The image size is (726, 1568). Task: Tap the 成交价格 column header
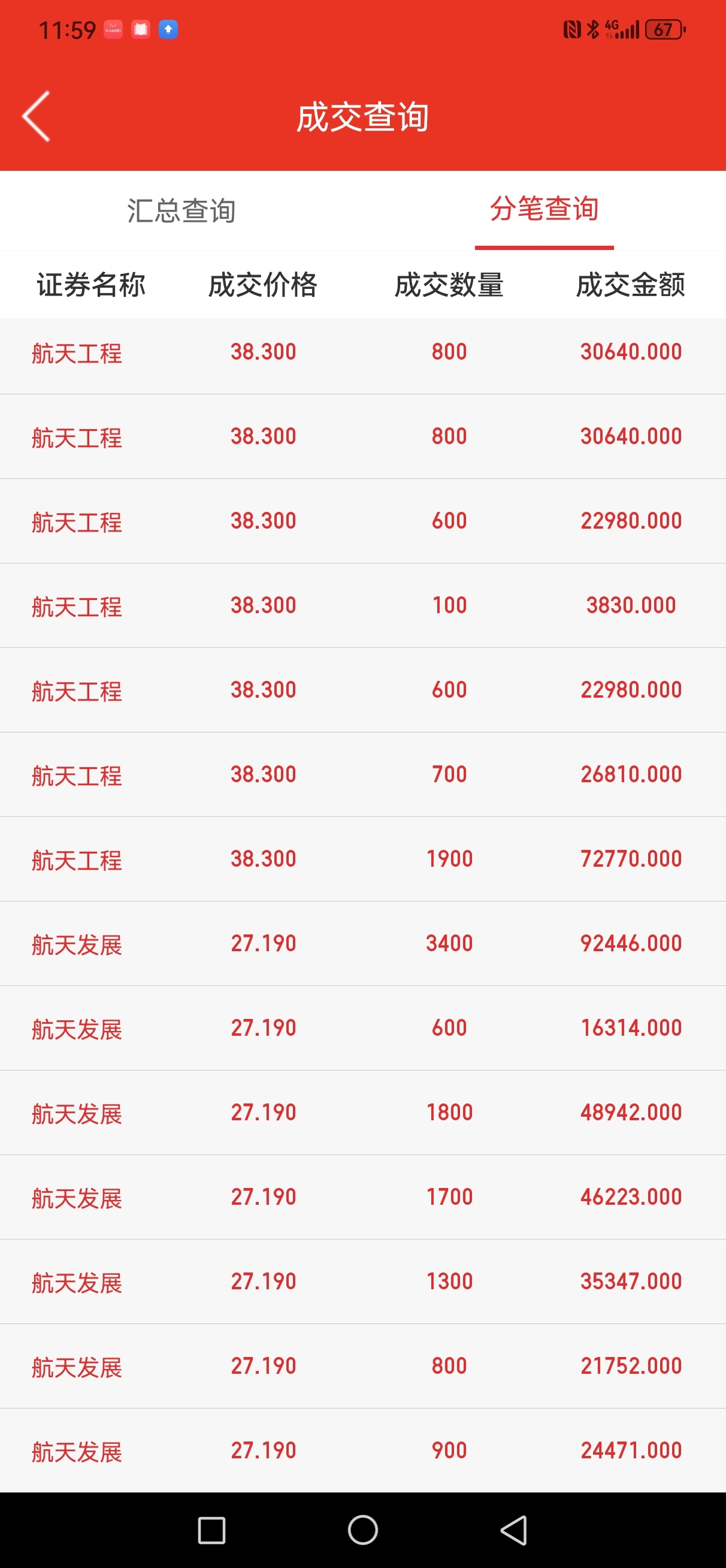pyautogui.click(x=263, y=285)
